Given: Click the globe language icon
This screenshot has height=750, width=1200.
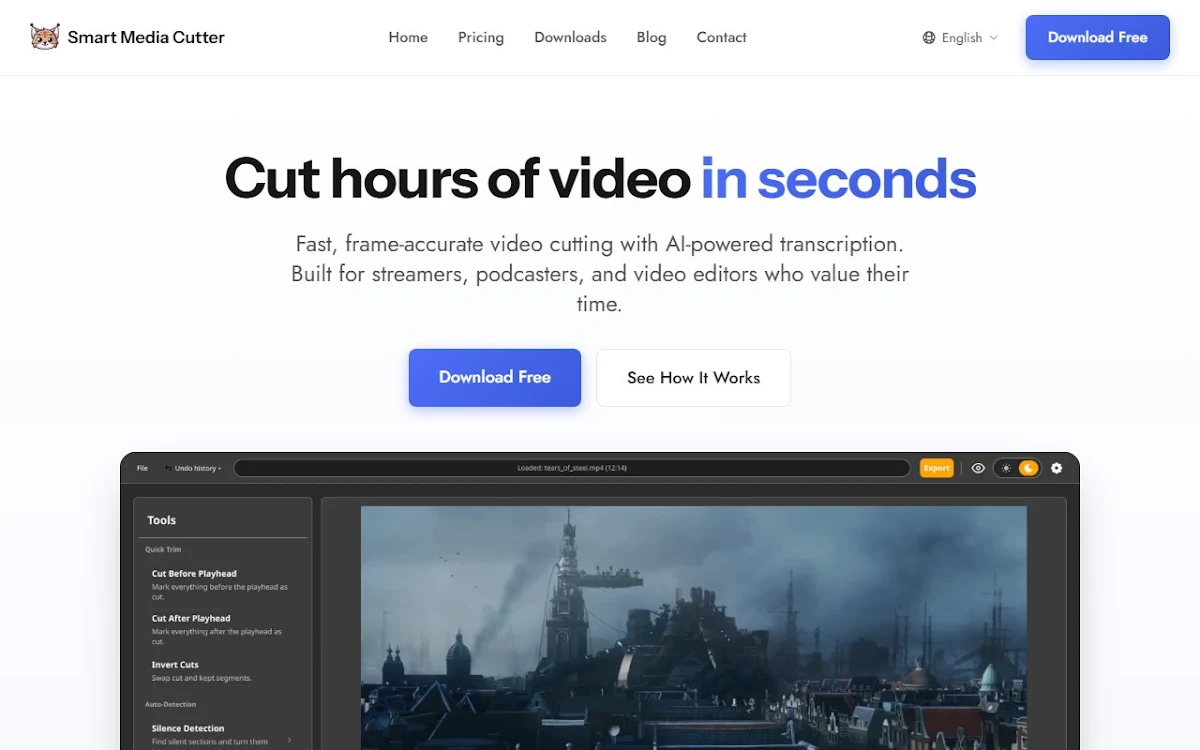Looking at the screenshot, I should point(929,38).
